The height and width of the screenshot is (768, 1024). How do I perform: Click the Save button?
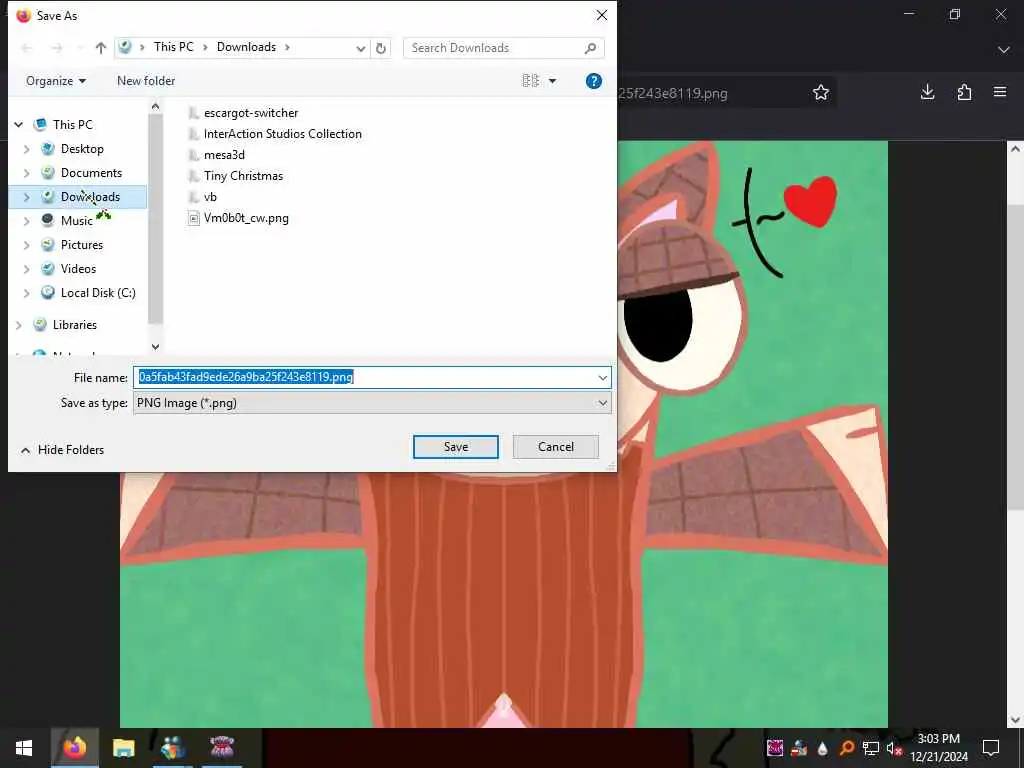pyautogui.click(x=456, y=447)
